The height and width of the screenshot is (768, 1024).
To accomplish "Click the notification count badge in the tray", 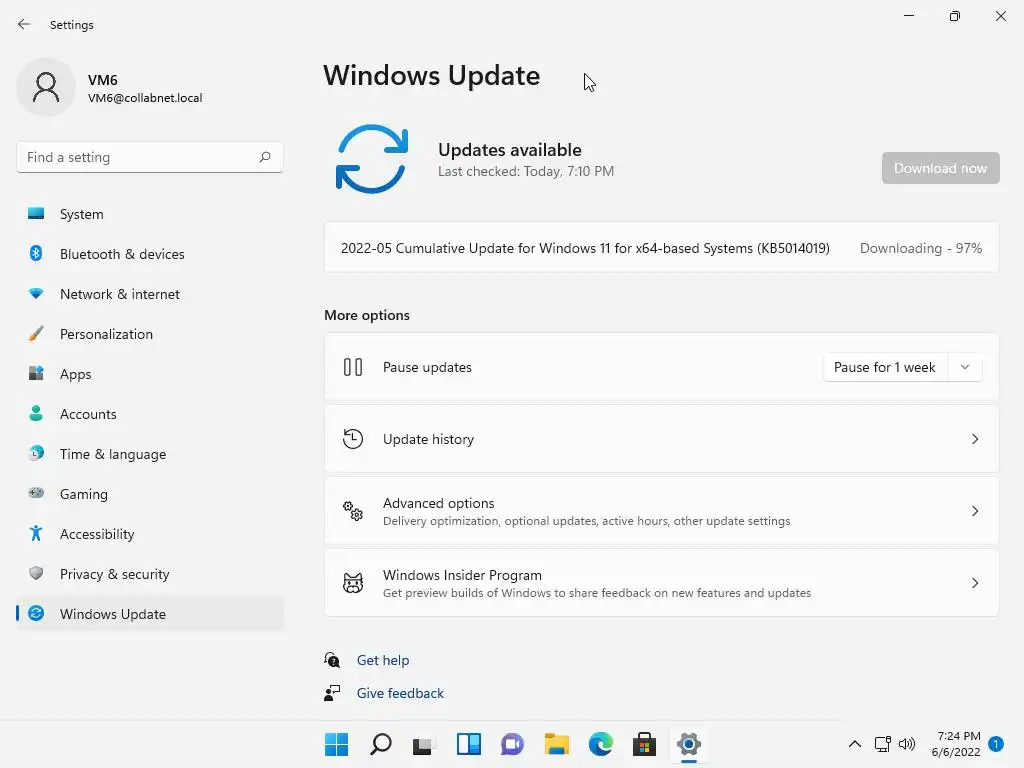I will (x=996, y=744).
